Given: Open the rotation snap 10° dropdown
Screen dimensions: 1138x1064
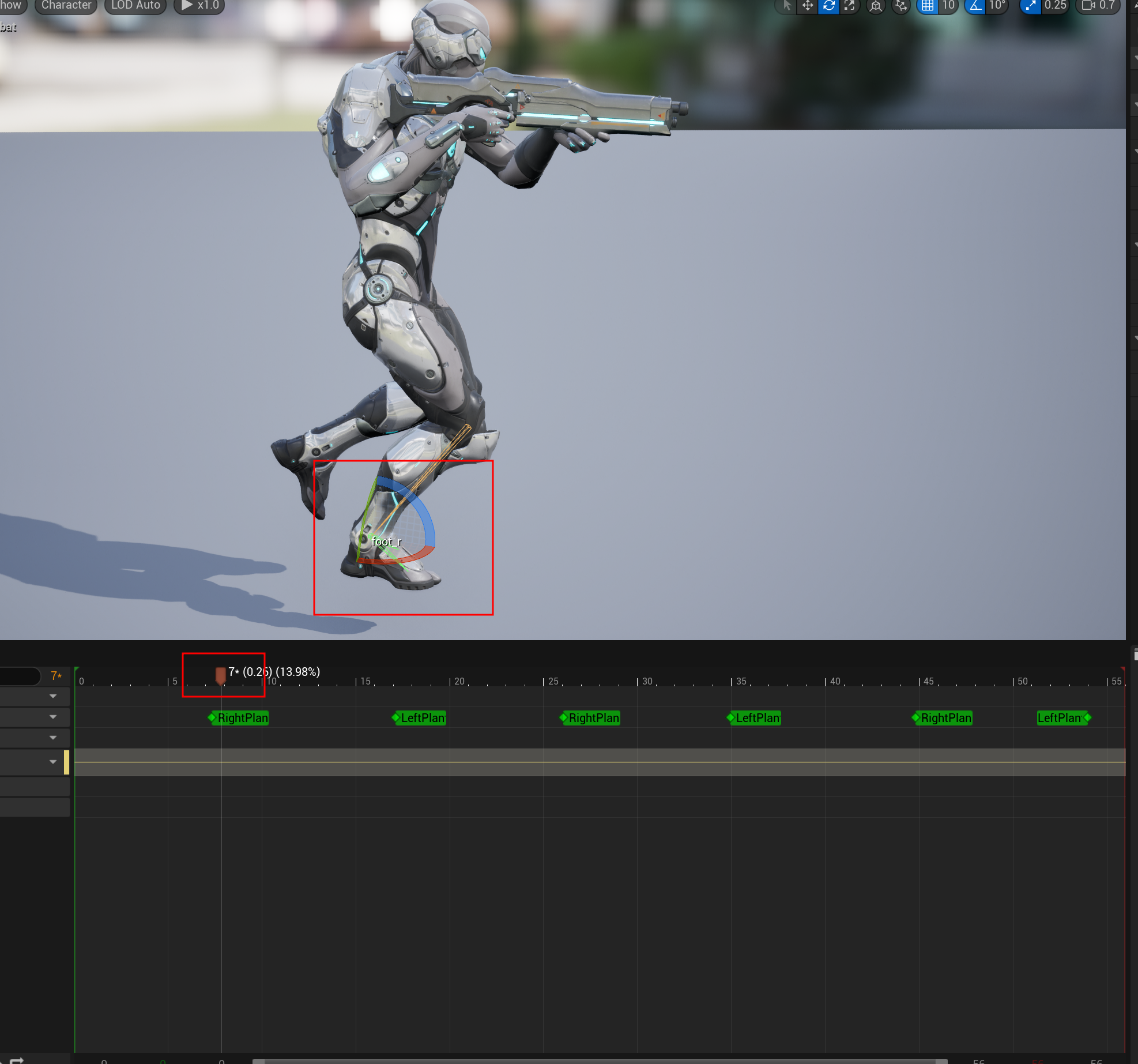Looking at the screenshot, I should click(997, 6).
